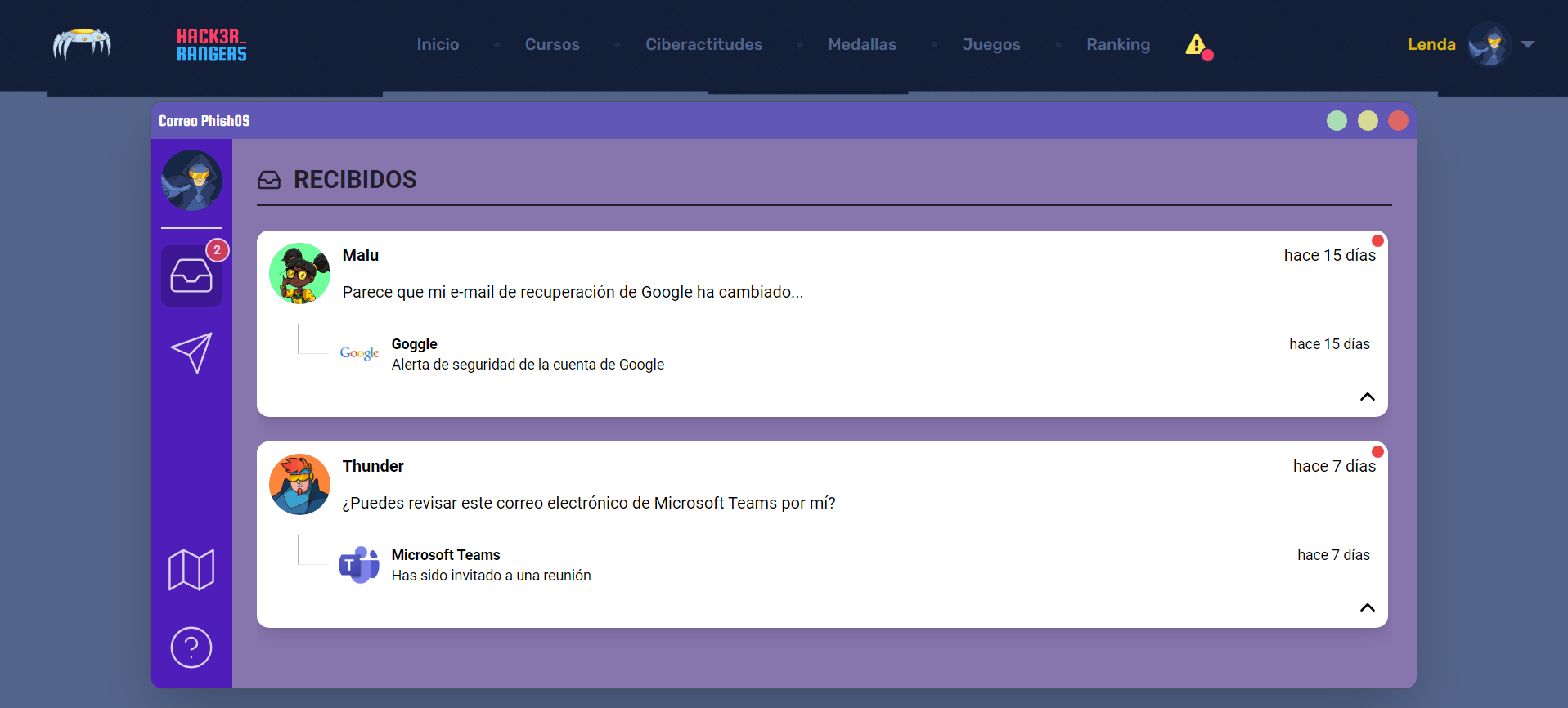The height and width of the screenshot is (708, 1568).
Task: Go to the Cursos menu
Action: [552, 45]
